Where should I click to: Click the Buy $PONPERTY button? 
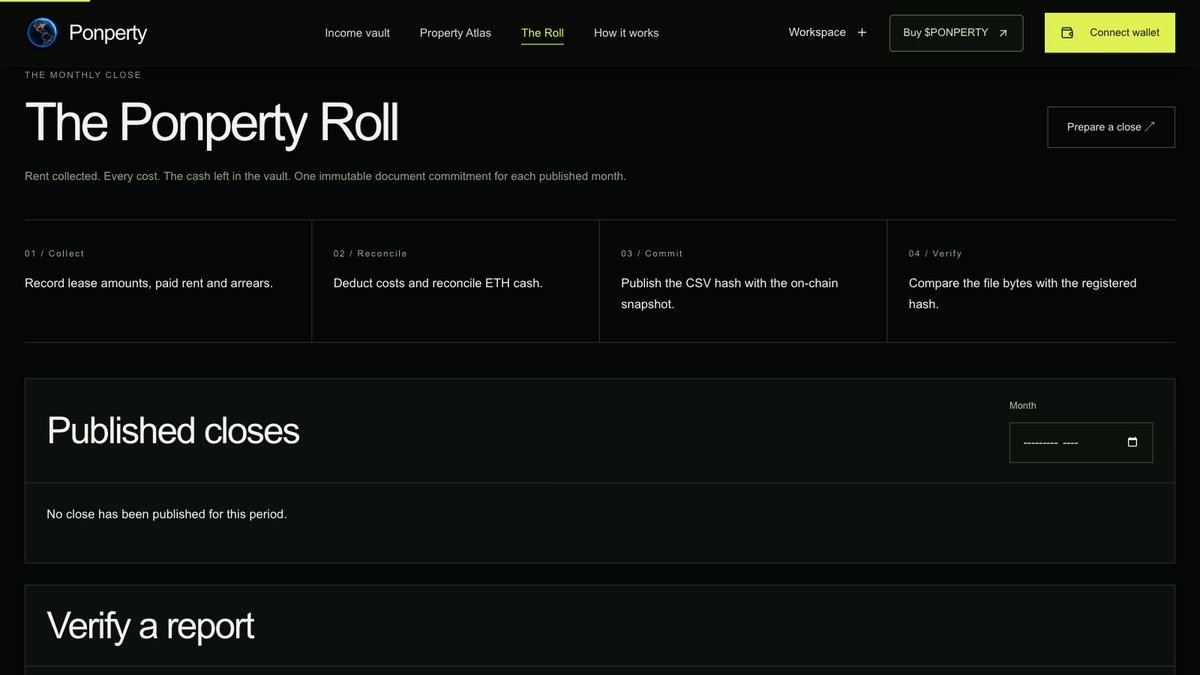coord(956,33)
